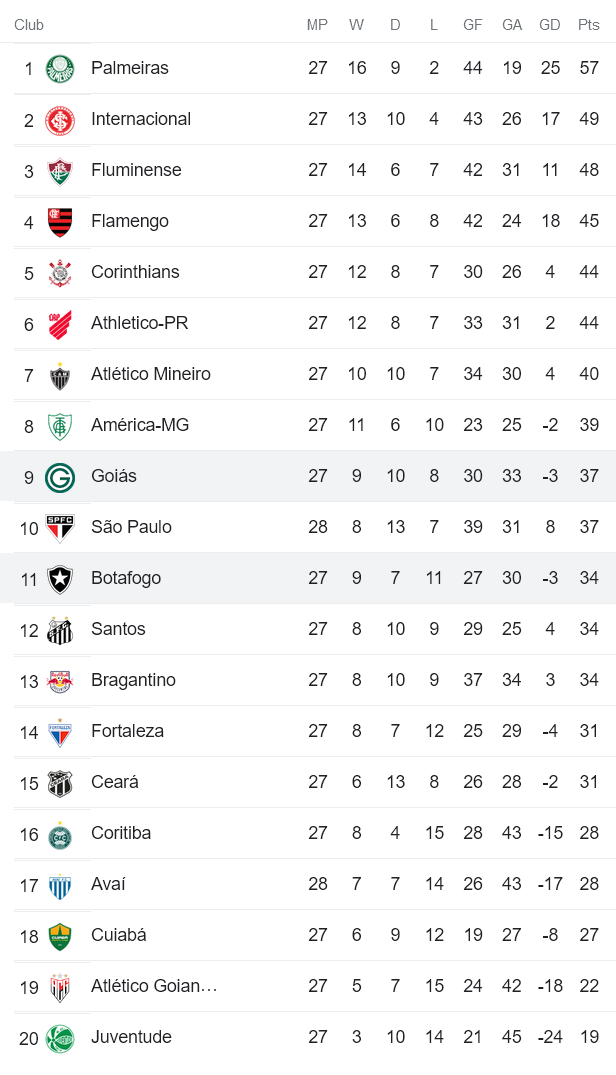This screenshot has width=616, height=1075.
Task: Select the Santos team name
Action: click(118, 629)
